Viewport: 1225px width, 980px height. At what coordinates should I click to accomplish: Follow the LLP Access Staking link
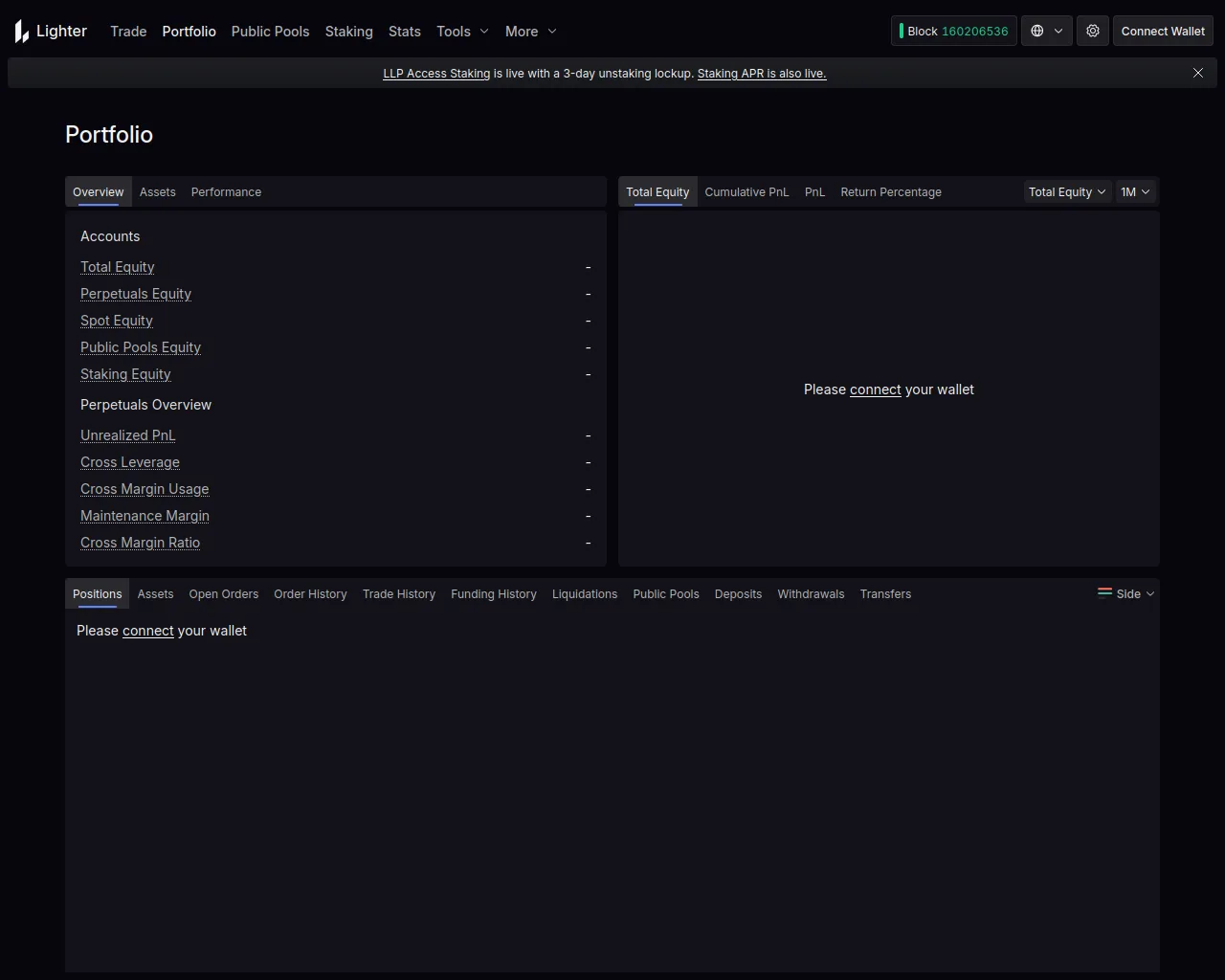[436, 74]
